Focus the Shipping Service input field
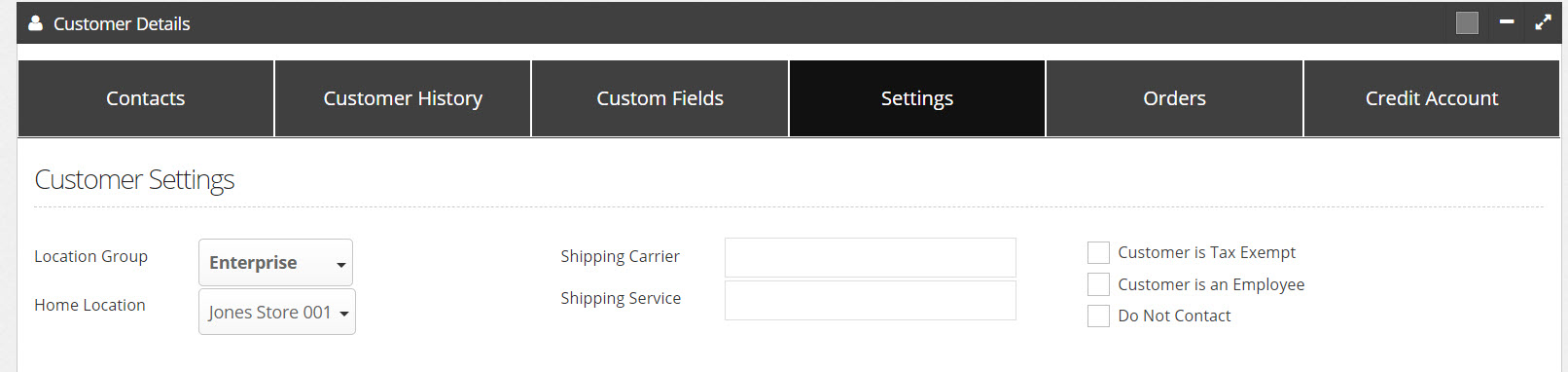The height and width of the screenshot is (372, 1568). [x=871, y=300]
